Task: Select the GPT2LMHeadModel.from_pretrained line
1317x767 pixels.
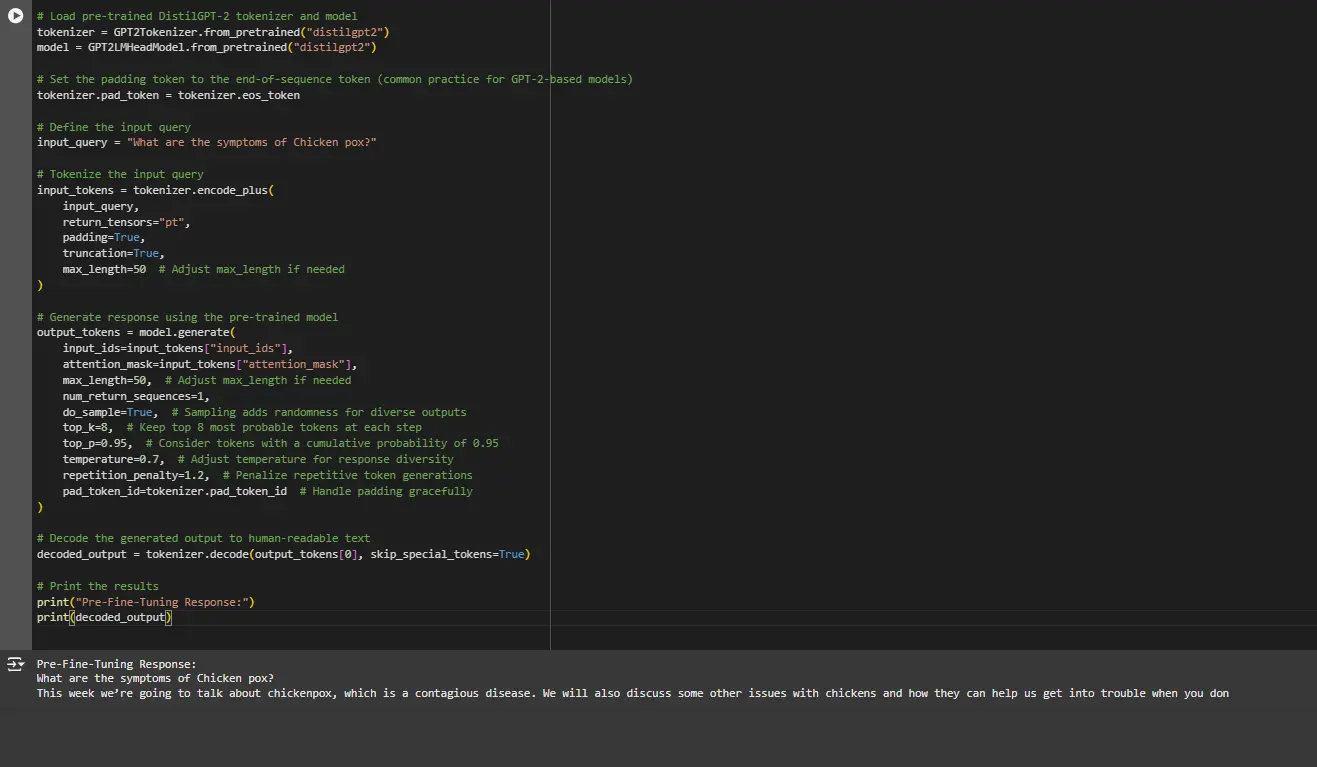Action: click(x=207, y=48)
